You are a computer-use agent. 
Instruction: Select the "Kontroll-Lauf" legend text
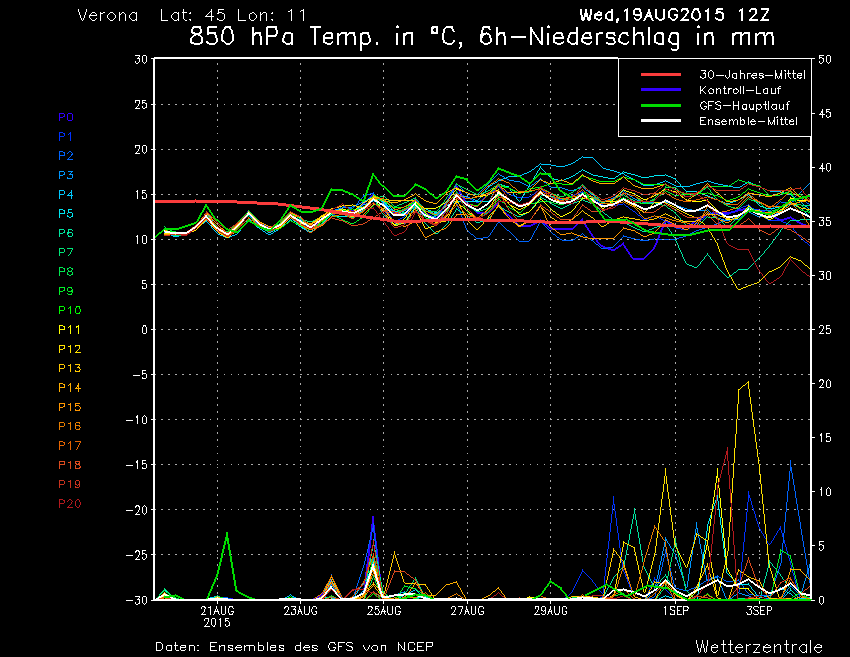tap(740, 90)
